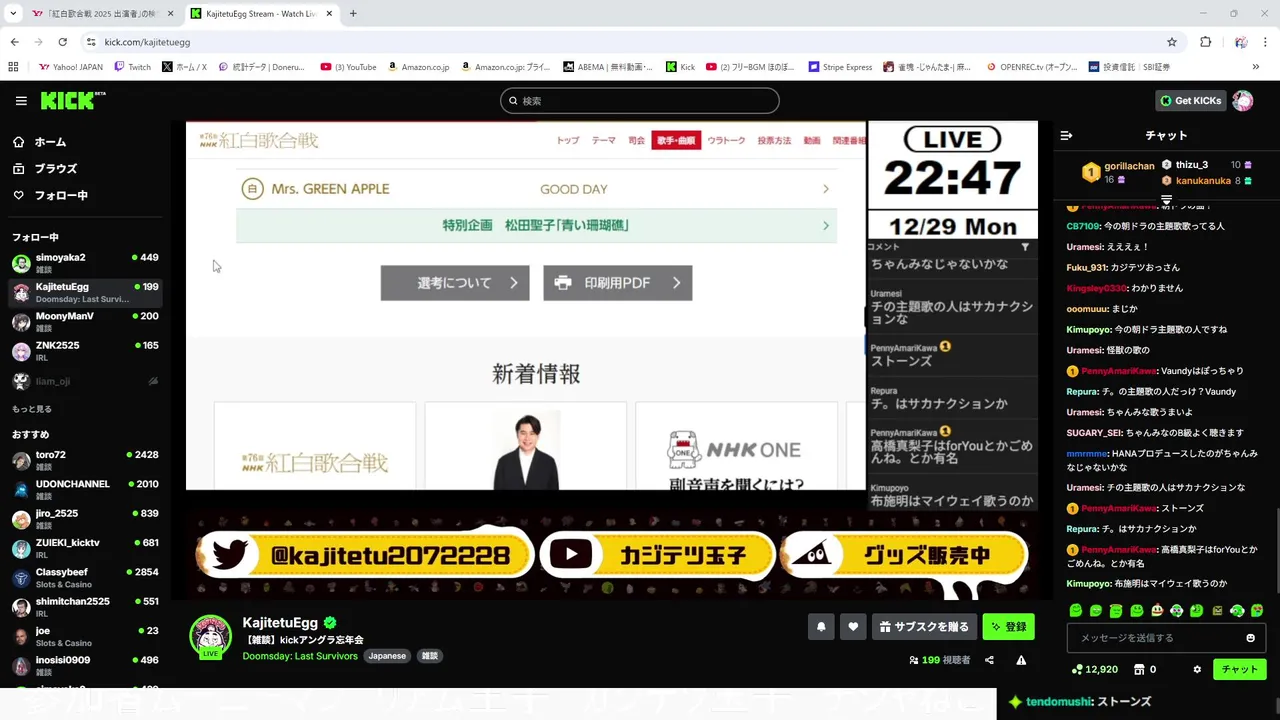This screenshot has height=720, width=1280.
Task: Open the browser extensions puzzle icon
Action: click(1205, 42)
